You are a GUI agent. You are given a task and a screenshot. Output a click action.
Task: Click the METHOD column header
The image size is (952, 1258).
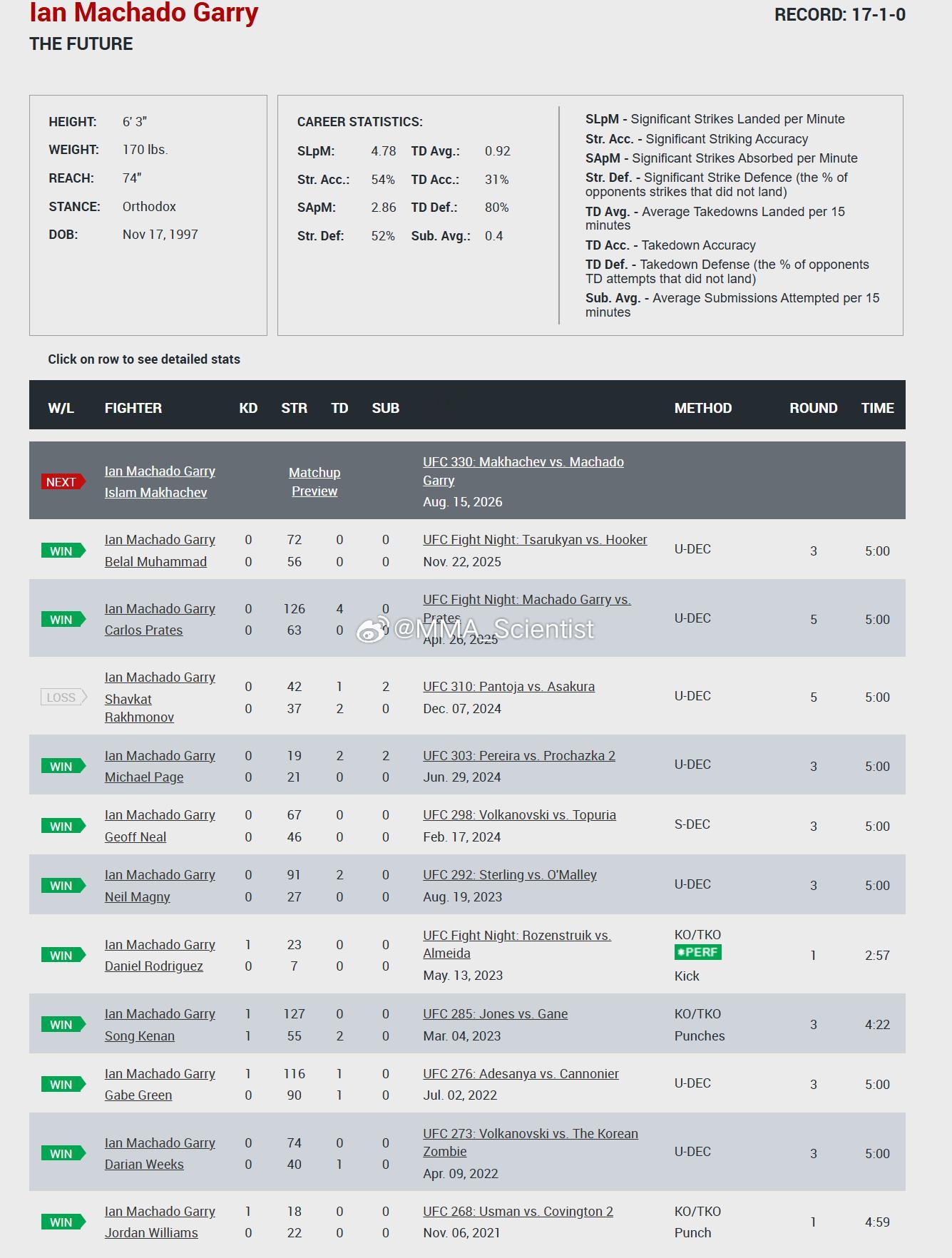[x=703, y=408]
